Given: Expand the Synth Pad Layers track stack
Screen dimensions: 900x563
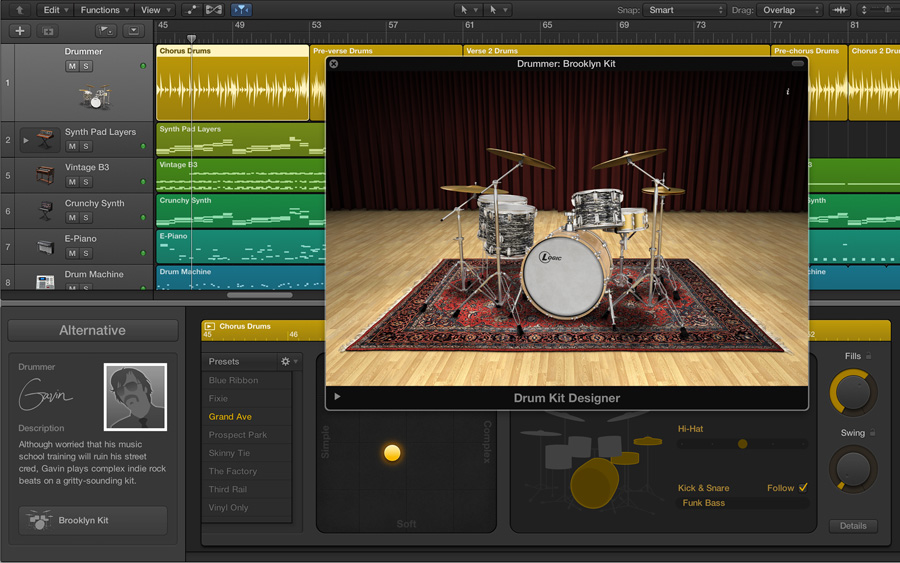Looking at the screenshot, I should click(26, 140).
